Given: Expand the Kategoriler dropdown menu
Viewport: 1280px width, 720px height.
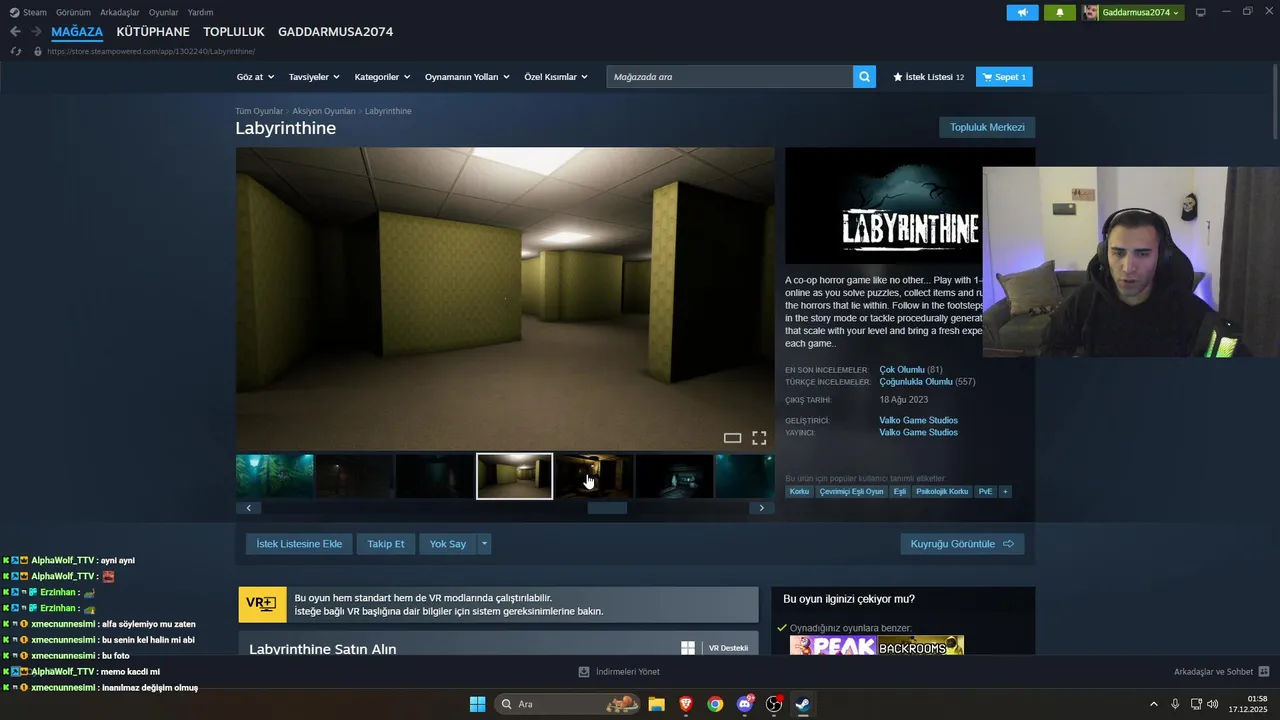Looking at the screenshot, I should click(x=382, y=77).
